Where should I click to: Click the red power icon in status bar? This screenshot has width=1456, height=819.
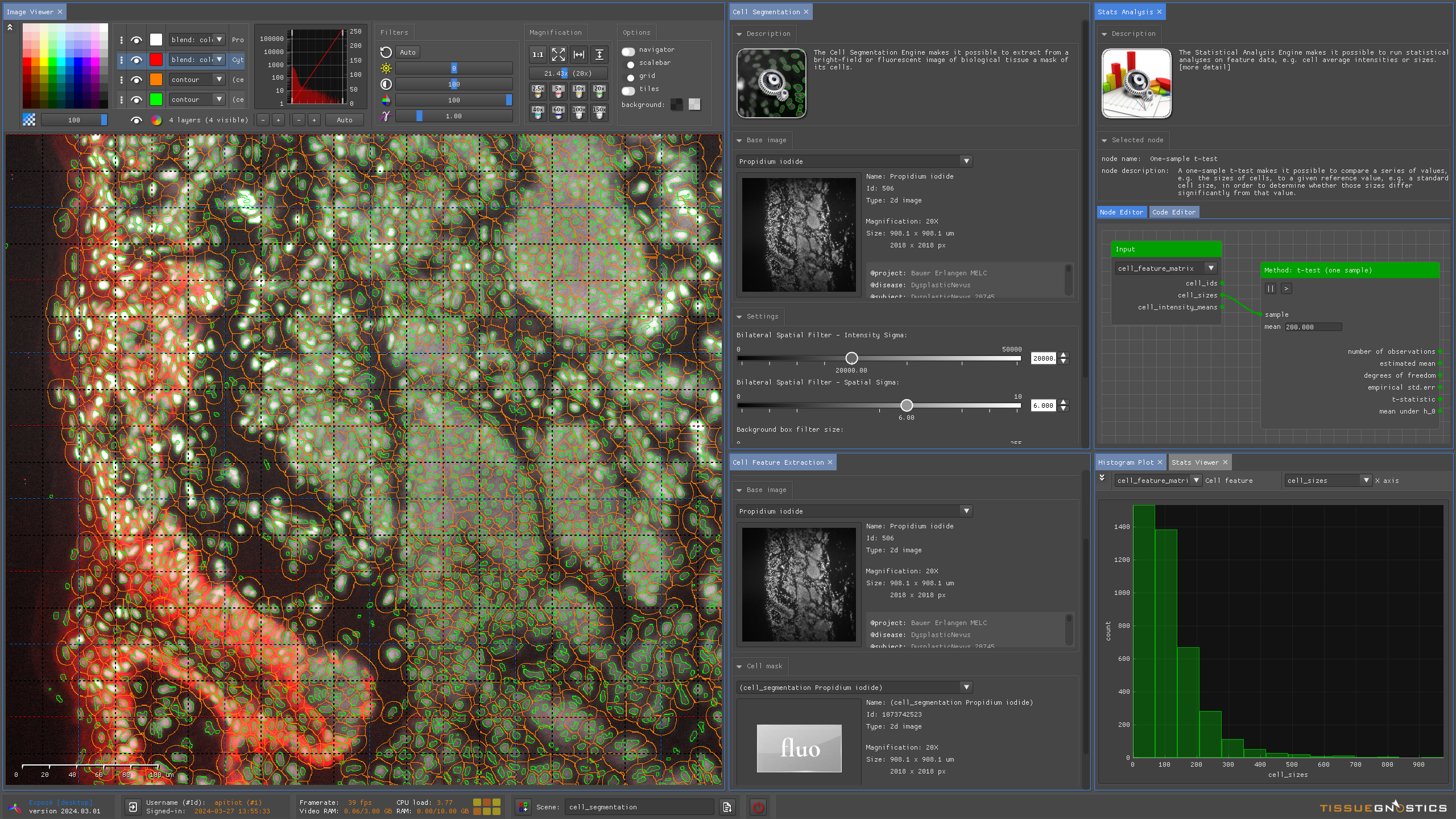(x=758, y=806)
